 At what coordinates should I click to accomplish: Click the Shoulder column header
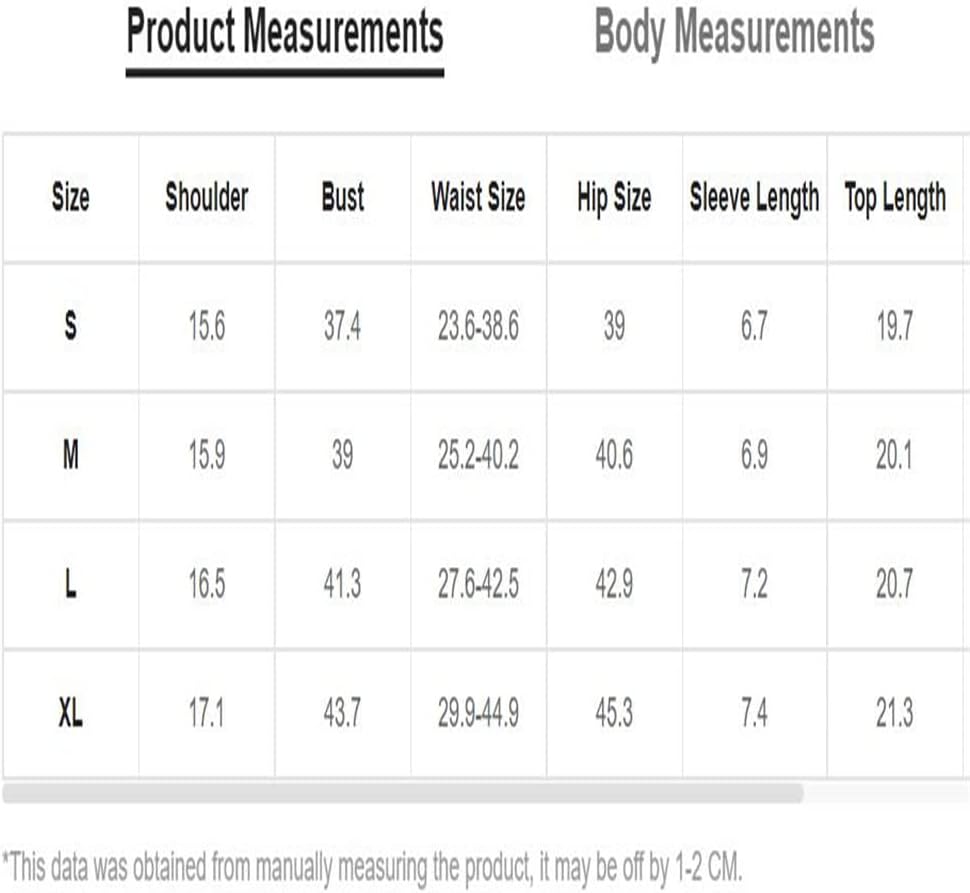tap(207, 198)
